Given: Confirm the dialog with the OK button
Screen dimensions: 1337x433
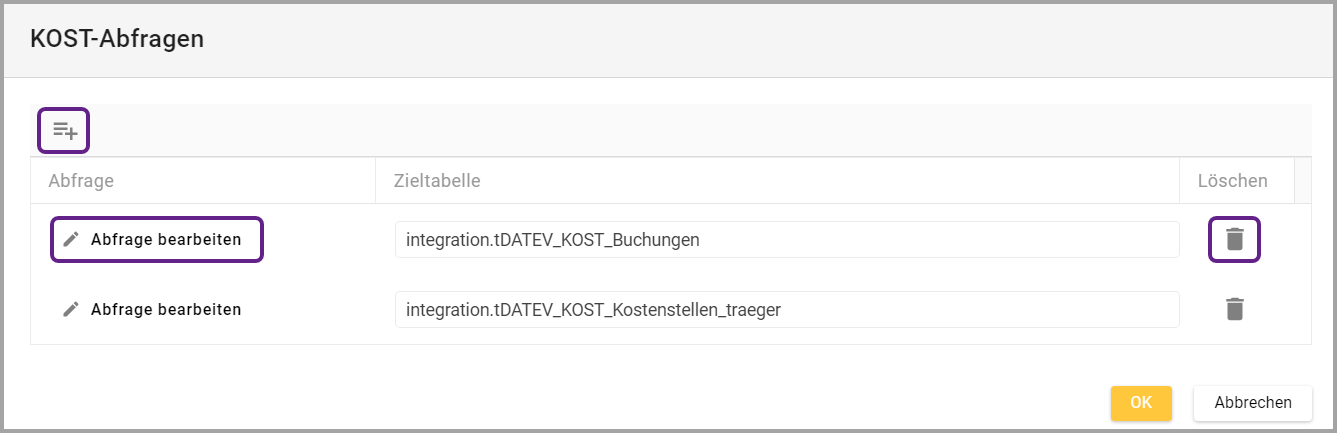Looking at the screenshot, I should [x=1141, y=403].
